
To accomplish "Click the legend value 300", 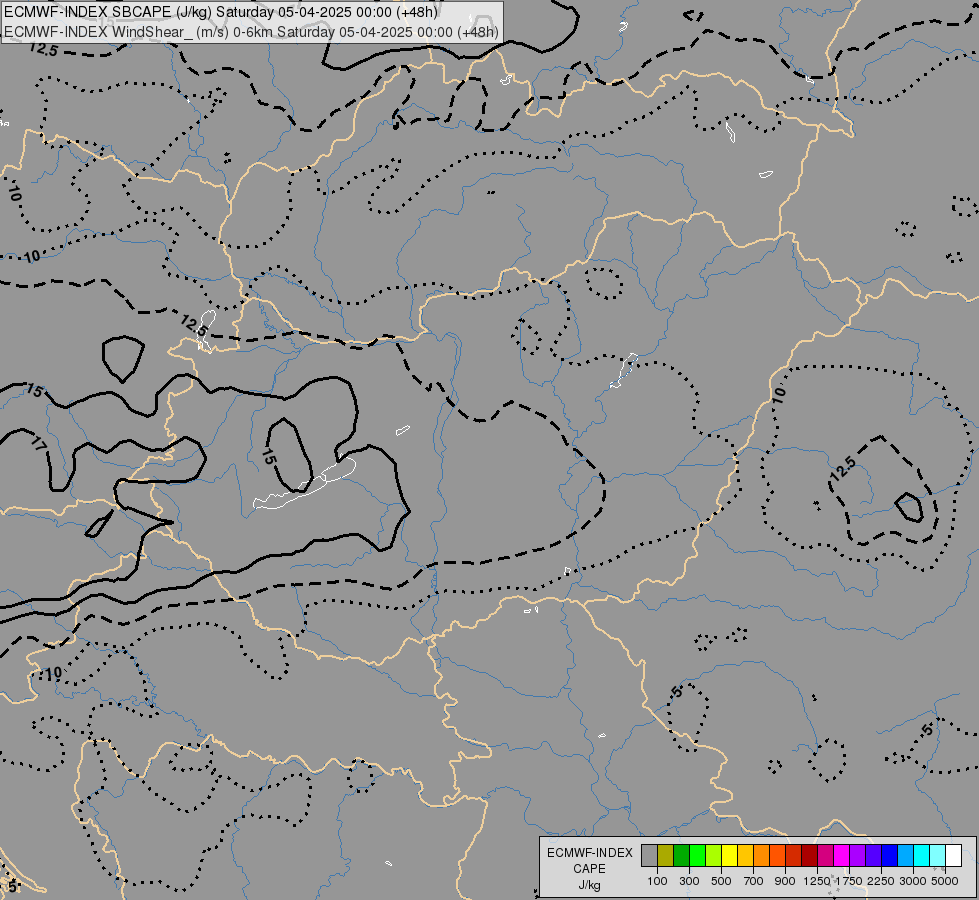I will [x=689, y=881].
